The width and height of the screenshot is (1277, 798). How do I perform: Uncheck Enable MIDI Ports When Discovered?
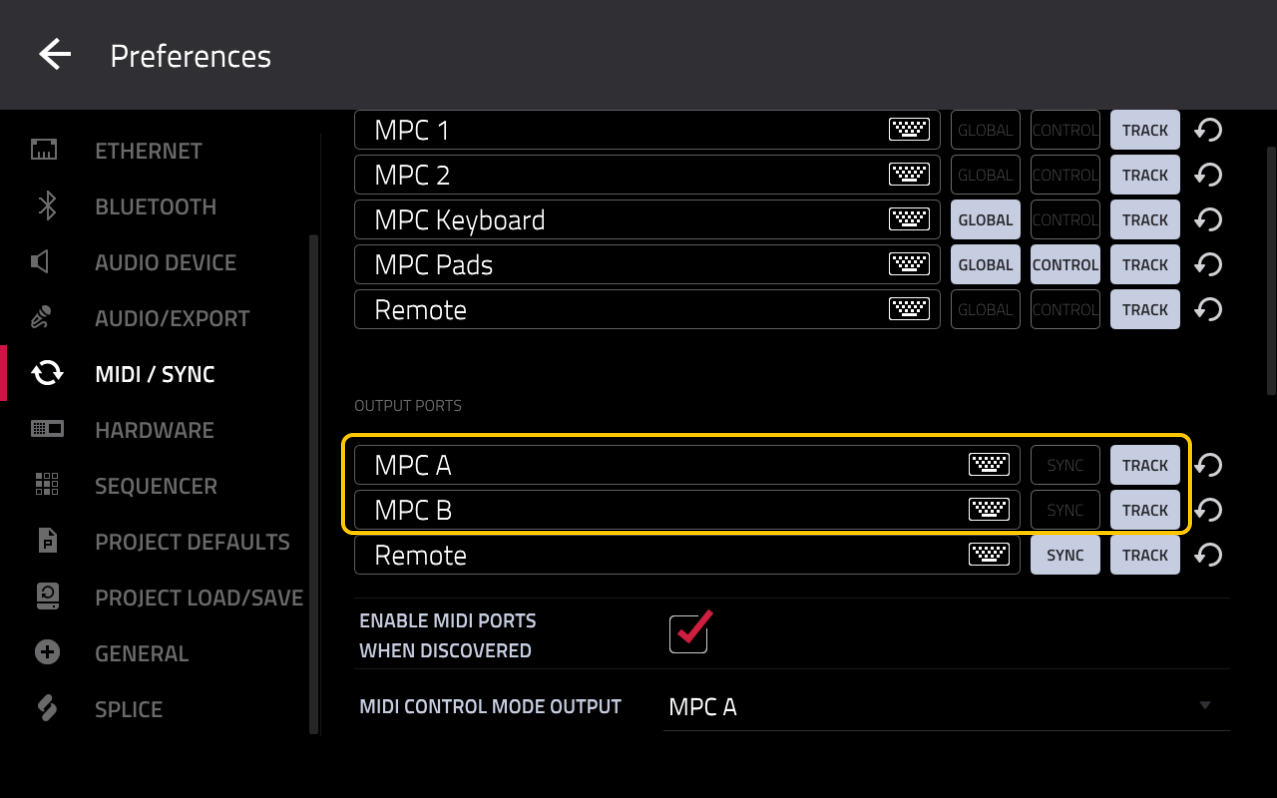coord(689,632)
